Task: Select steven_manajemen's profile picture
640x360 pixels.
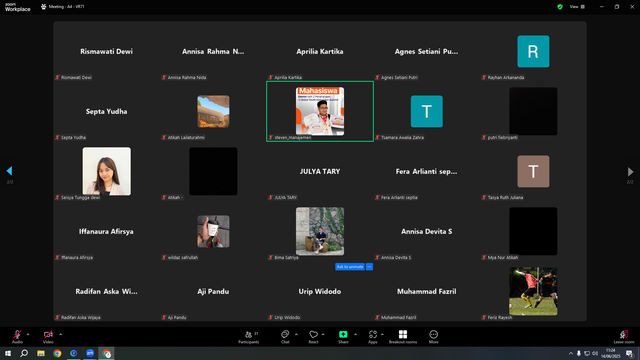Action: coord(320,111)
